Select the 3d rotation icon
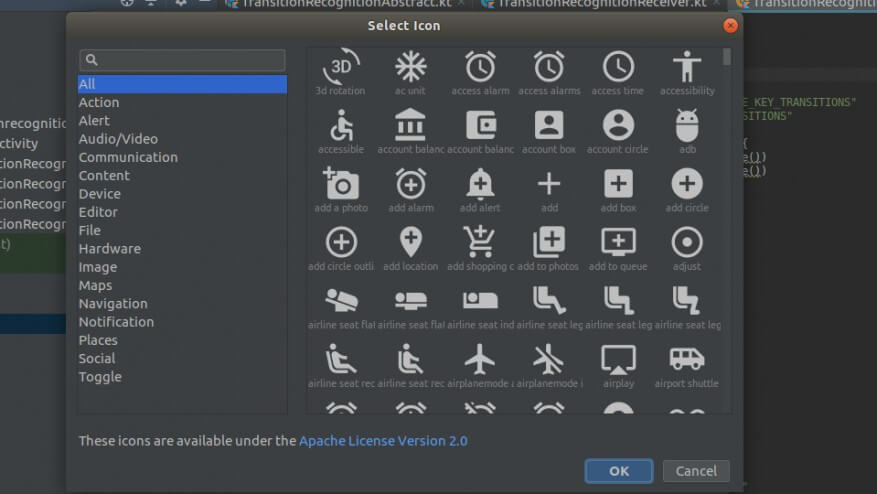Screen dimensions: 877x494 point(341,67)
